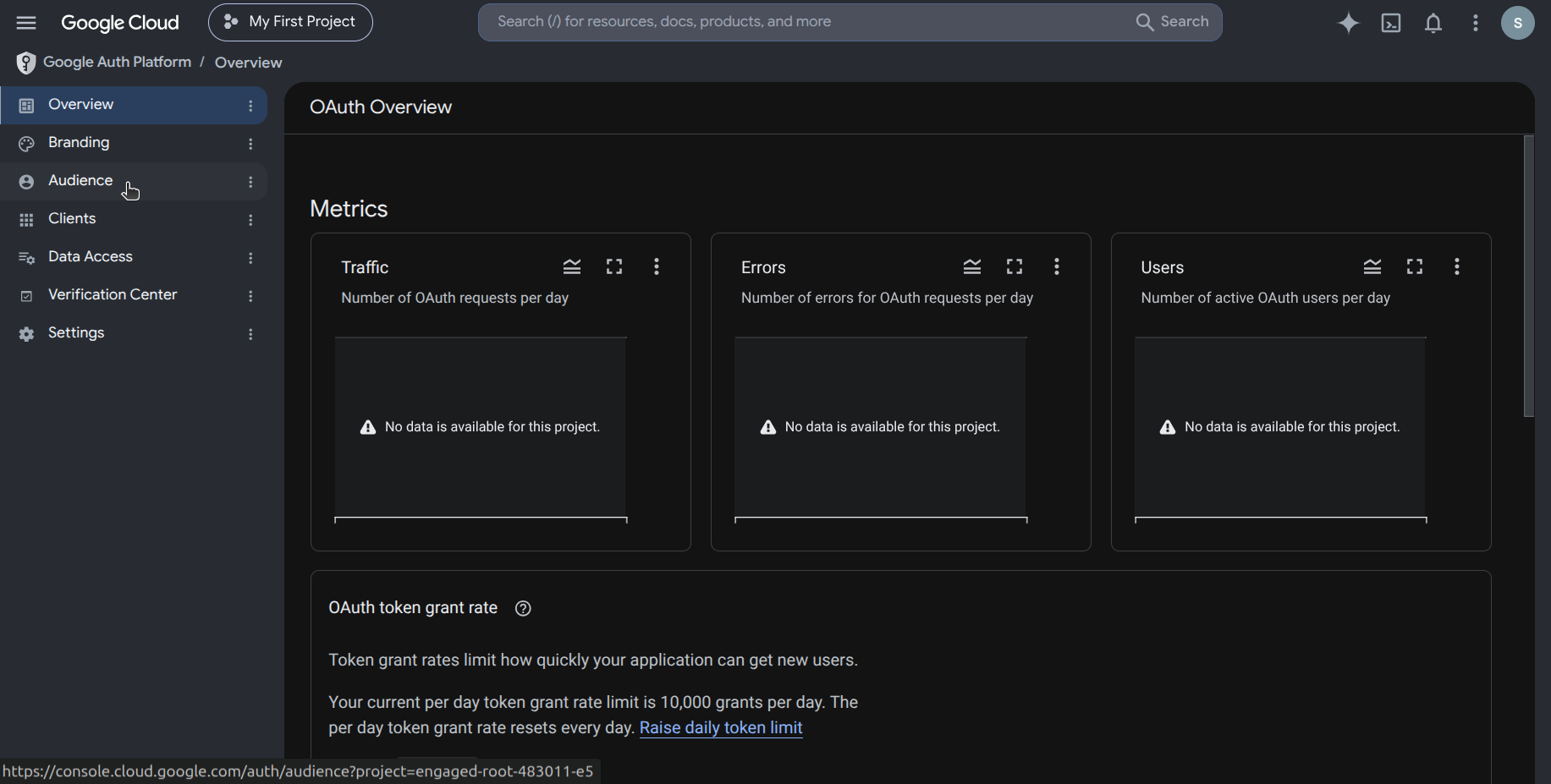Screen dimensions: 1551x784
Task: Click the Metrics section heading
Action: coord(349,209)
